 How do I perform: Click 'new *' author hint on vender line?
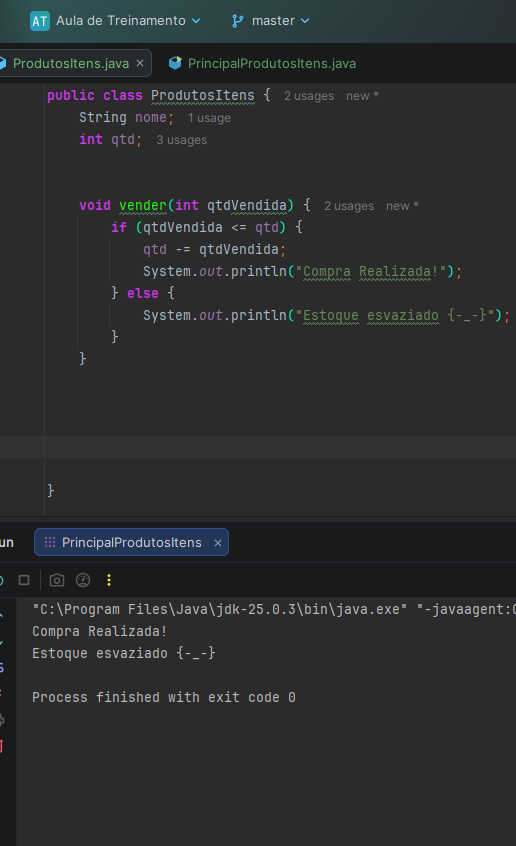[402, 206]
